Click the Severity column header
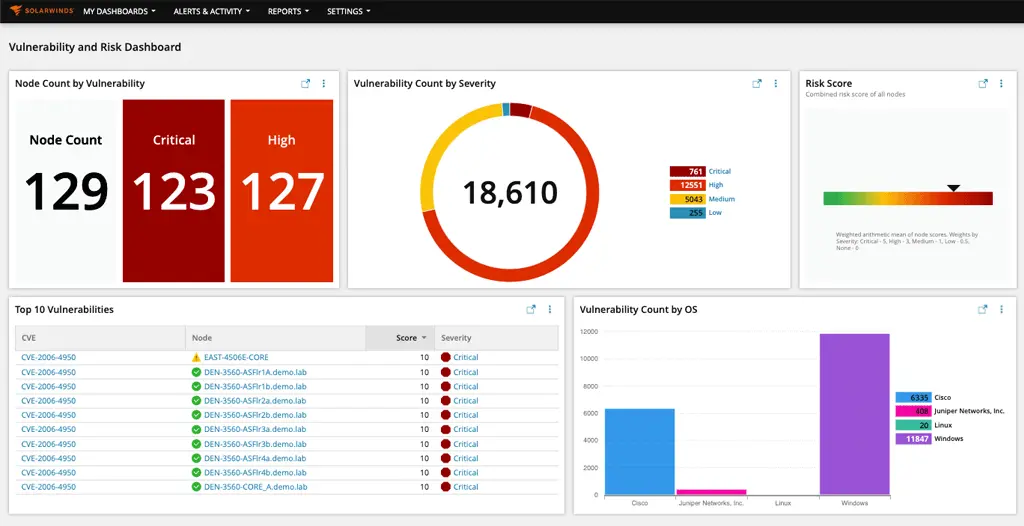1024x526 pixels. pos(496,338)
